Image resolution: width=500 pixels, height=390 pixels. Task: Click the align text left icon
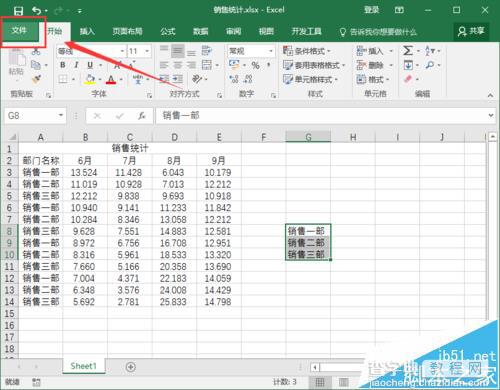click(x=164, y=65)
